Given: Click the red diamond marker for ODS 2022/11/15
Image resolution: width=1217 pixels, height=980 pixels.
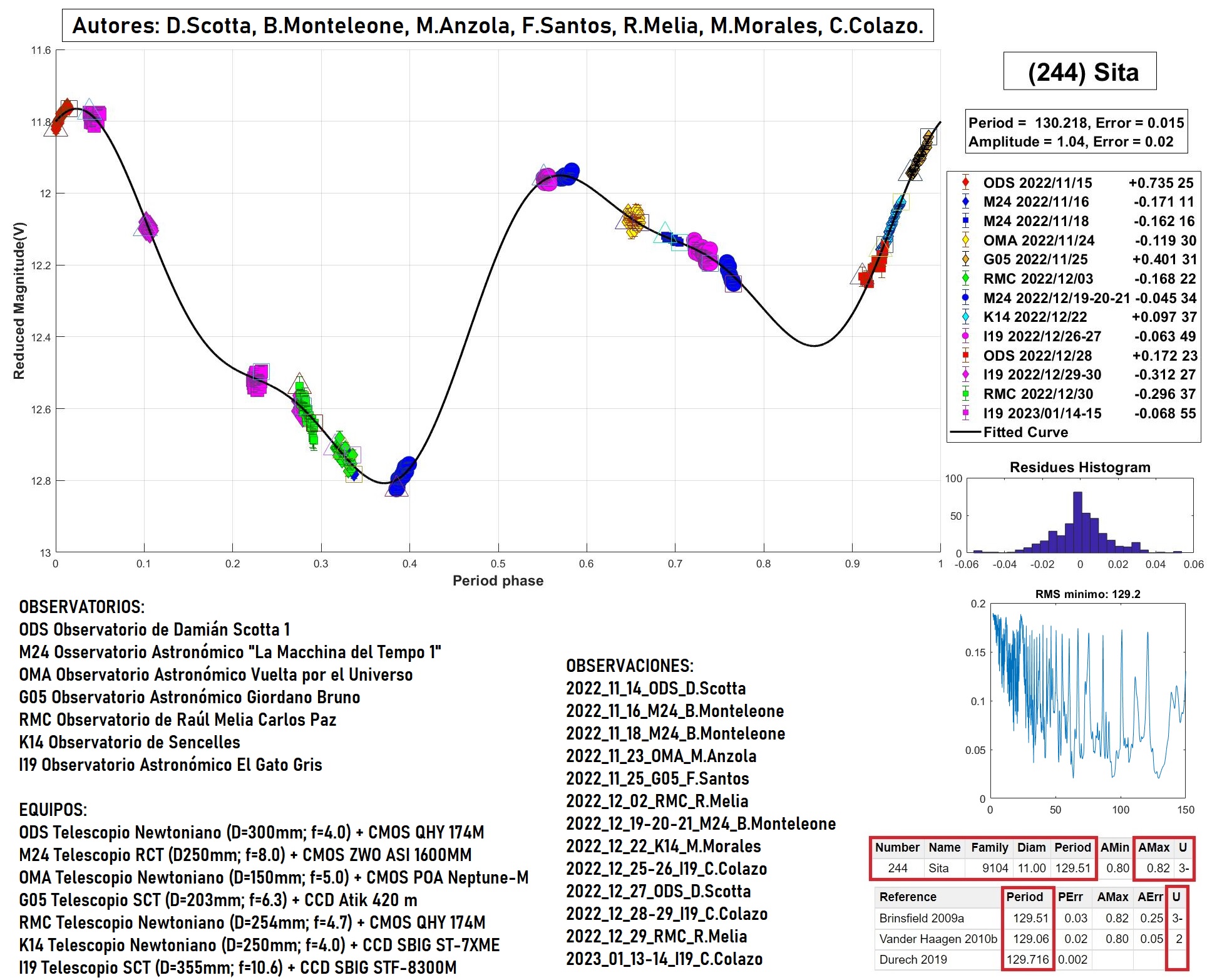Looking at the screenshot, I should point(965,183).
